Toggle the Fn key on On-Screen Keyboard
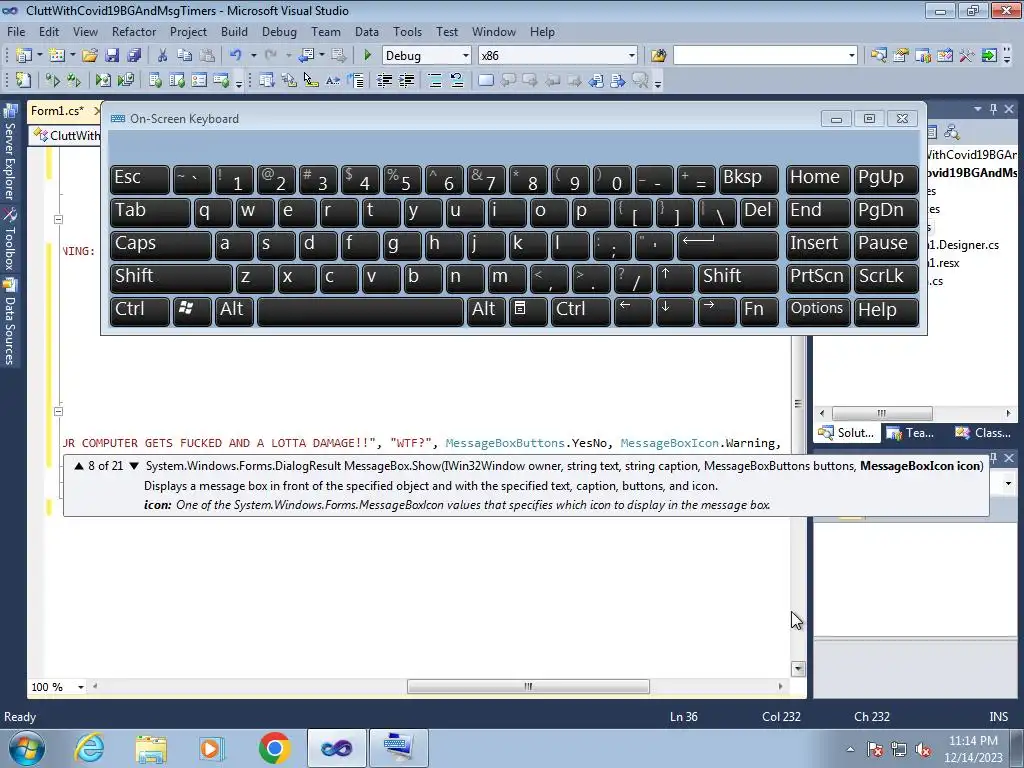Image resolution: width=1024 pixels, height=768 pixels. point(759,310)
